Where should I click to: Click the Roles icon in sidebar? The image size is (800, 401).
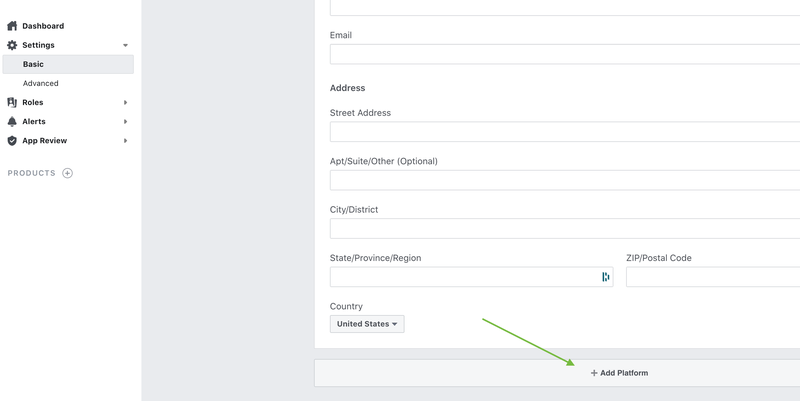coord(12,102)
